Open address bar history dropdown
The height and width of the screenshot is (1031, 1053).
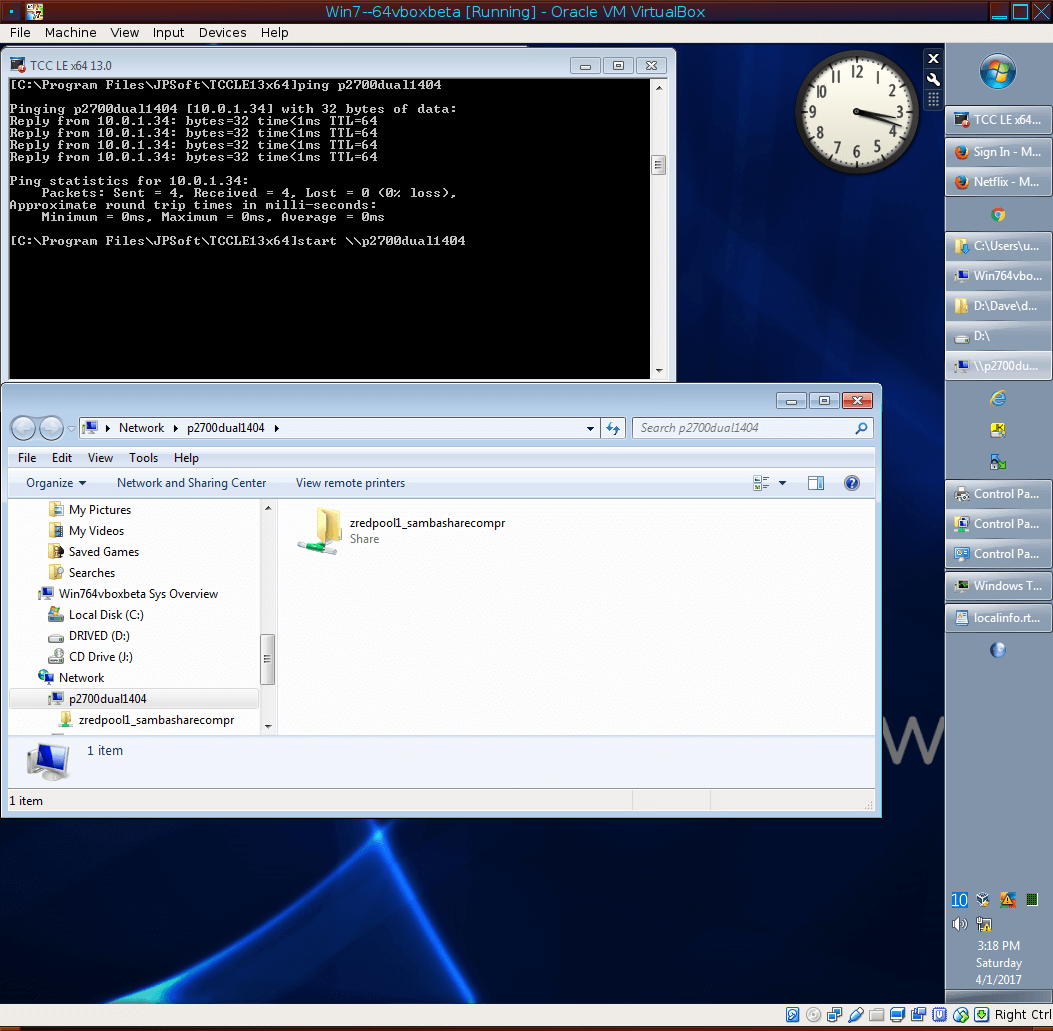coord(590,429)
